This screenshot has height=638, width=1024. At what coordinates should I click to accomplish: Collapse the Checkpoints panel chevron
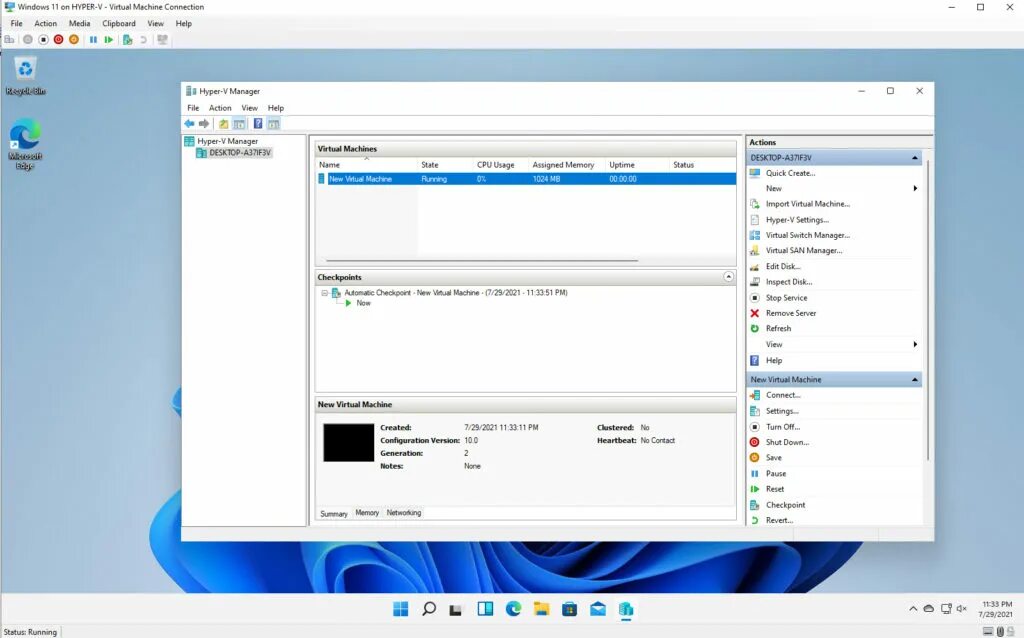pos(726,277)
